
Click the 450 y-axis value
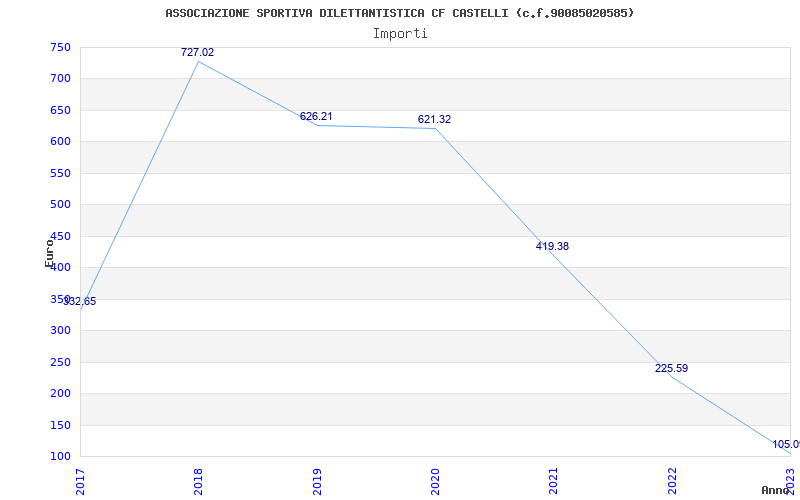click(x=60, y=236)
